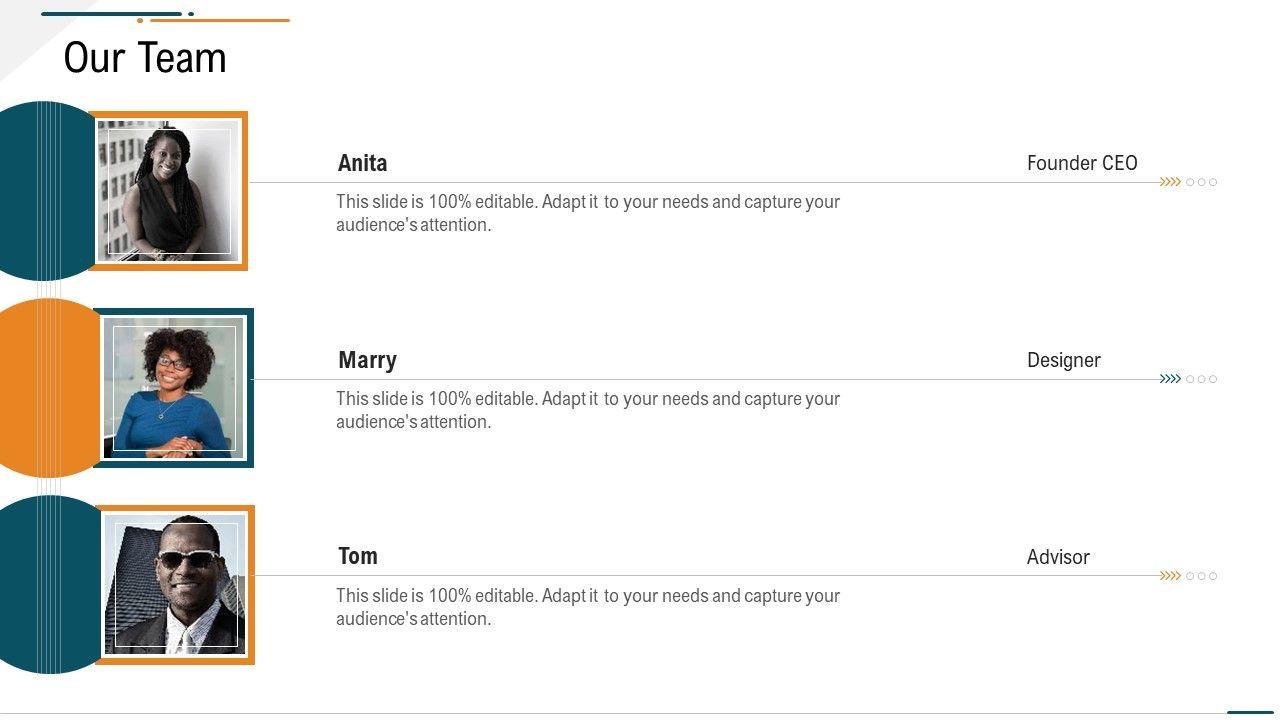Screen dimensions: 1280x720
Task: Select Marry's profile photo
Action: coord(174,388)
